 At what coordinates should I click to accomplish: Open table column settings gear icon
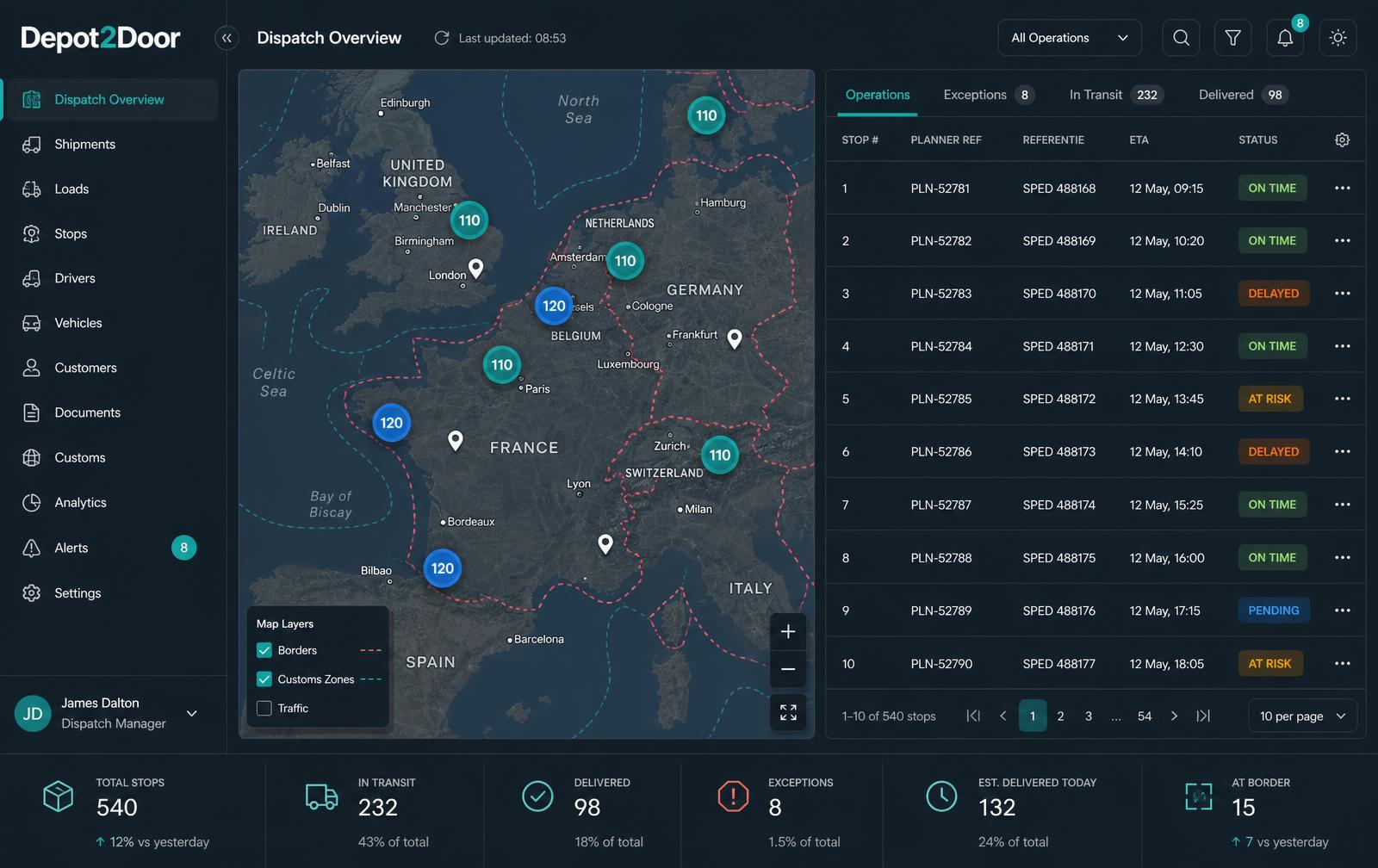pos(1342,139)
